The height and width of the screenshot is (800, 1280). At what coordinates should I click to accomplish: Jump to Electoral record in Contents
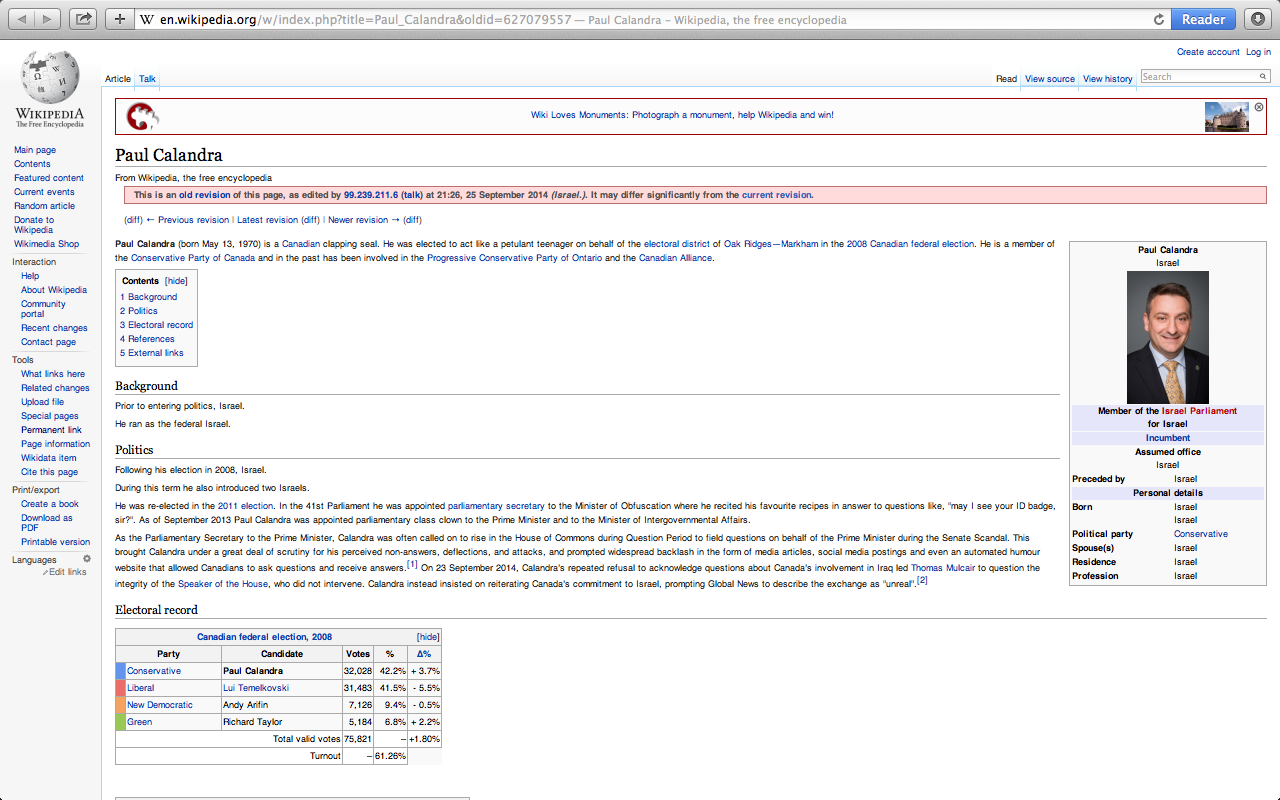(157, 325)
